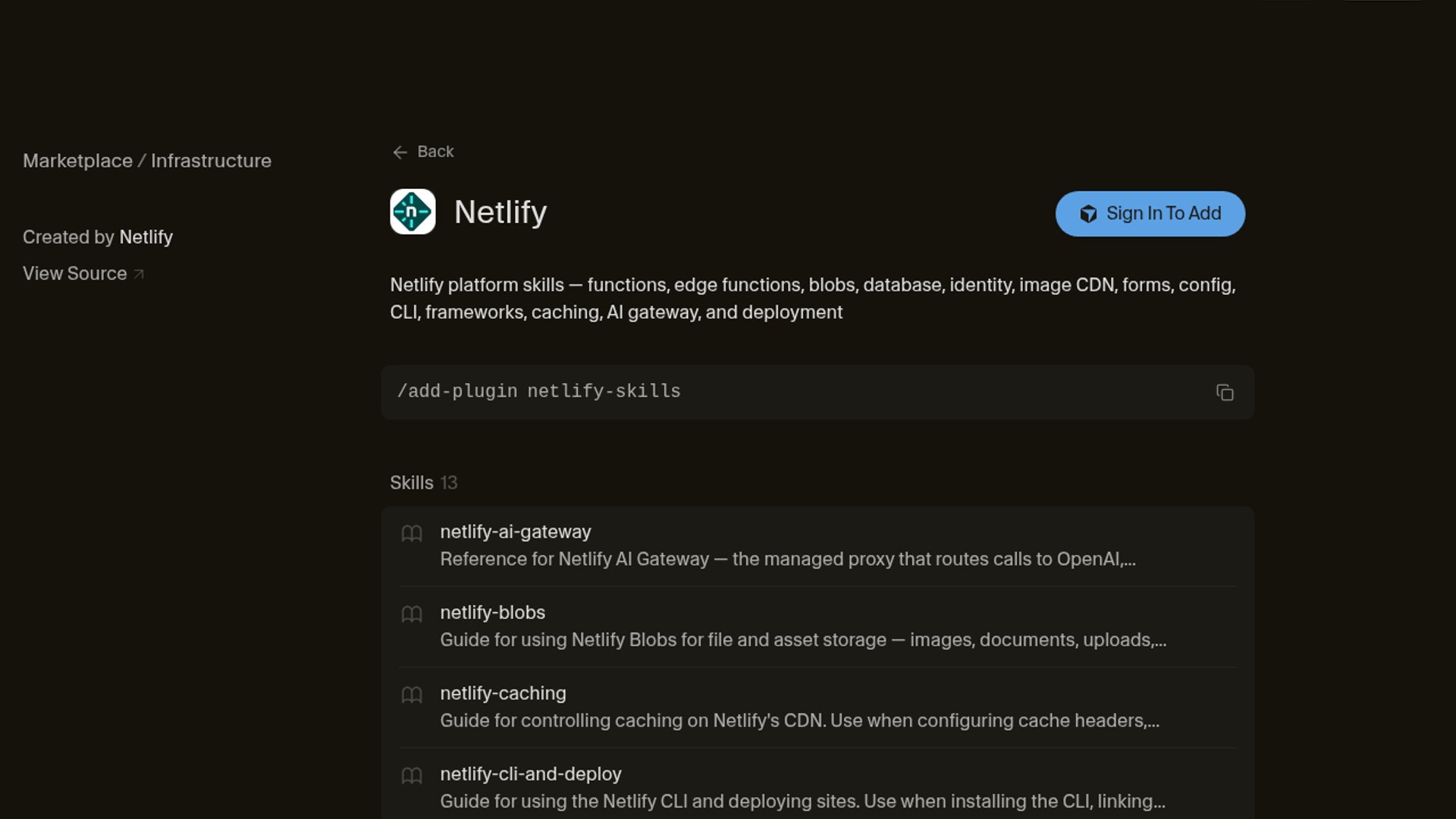Open View Source external link
1456x819 pixels.
click(83, 274)
